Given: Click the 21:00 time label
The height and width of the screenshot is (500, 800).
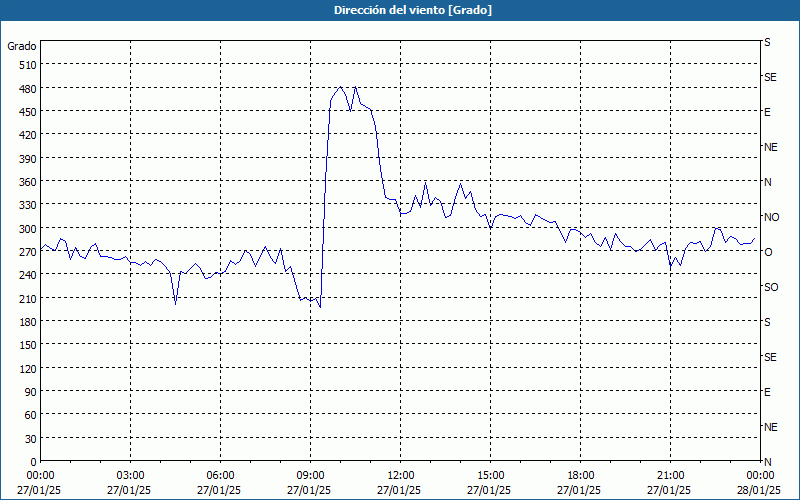Looking at the screenshot, I should 670,476.
